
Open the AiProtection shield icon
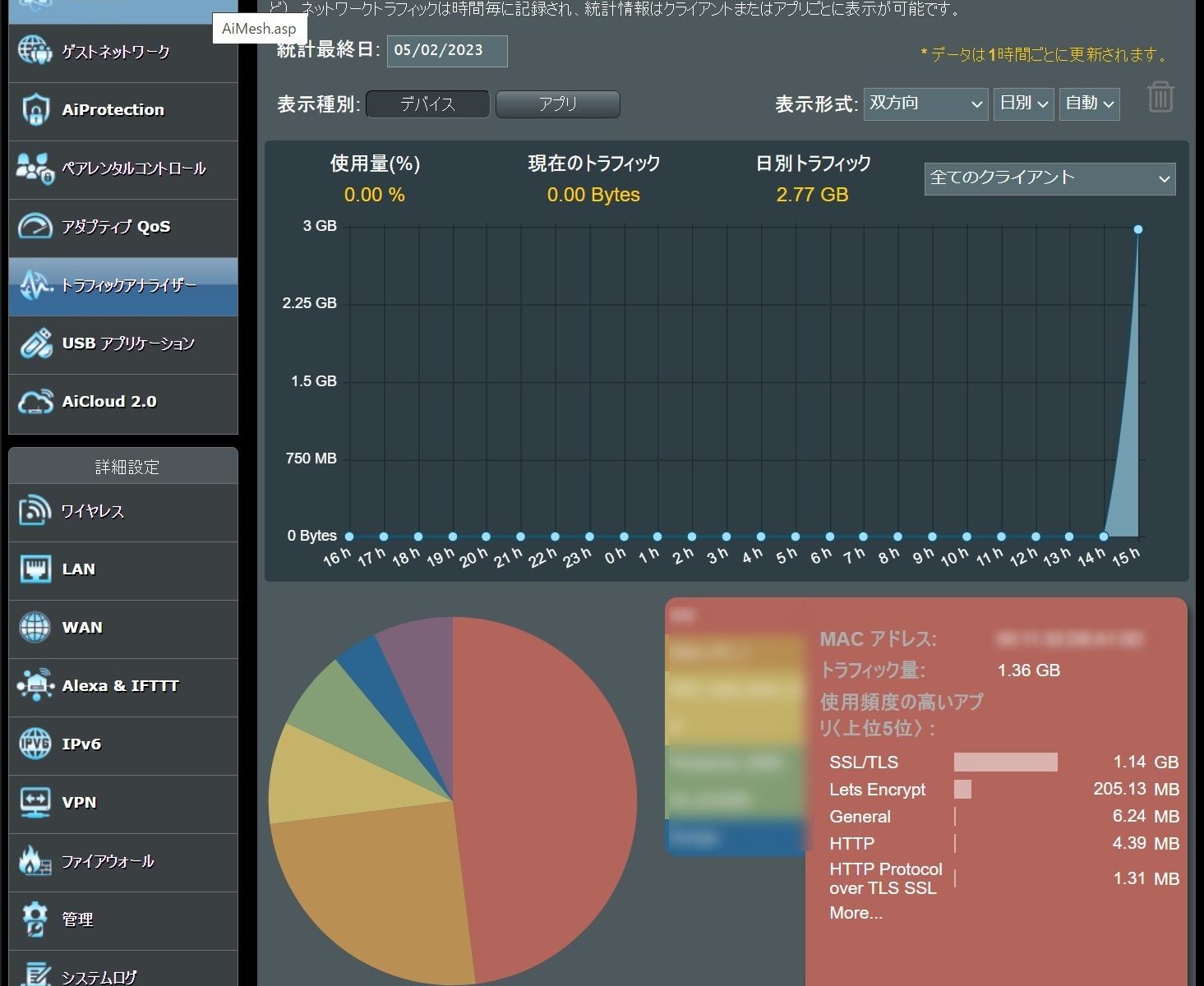click(x=35, y=110)
